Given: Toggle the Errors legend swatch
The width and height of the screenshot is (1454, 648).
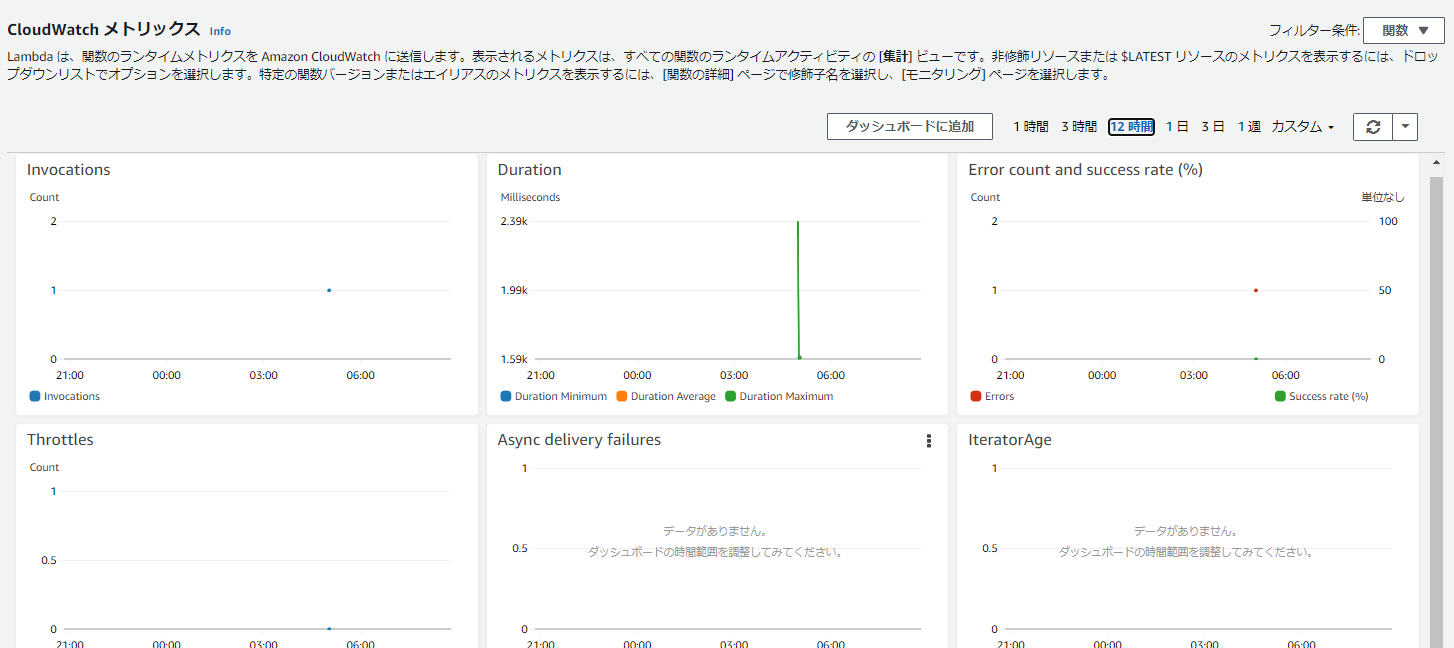Looking at the screenshot, I should pyautogui.click(x=976, y=396).
